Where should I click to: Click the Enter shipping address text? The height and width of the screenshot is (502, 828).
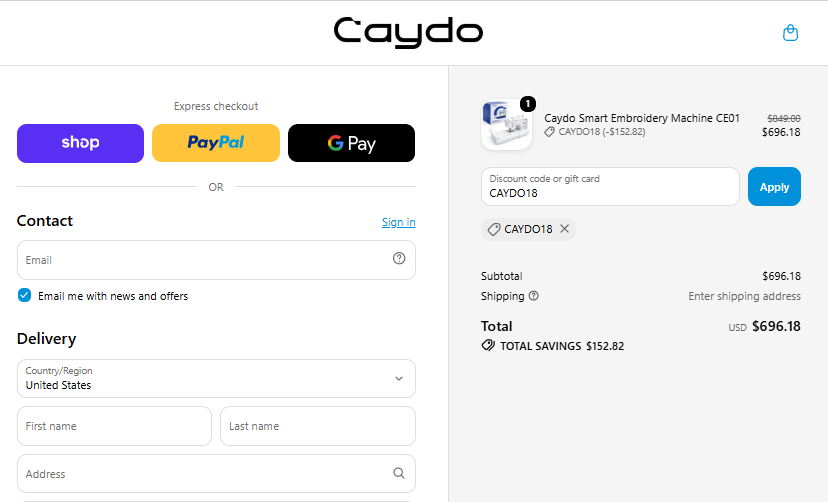[x=745, y=296]
